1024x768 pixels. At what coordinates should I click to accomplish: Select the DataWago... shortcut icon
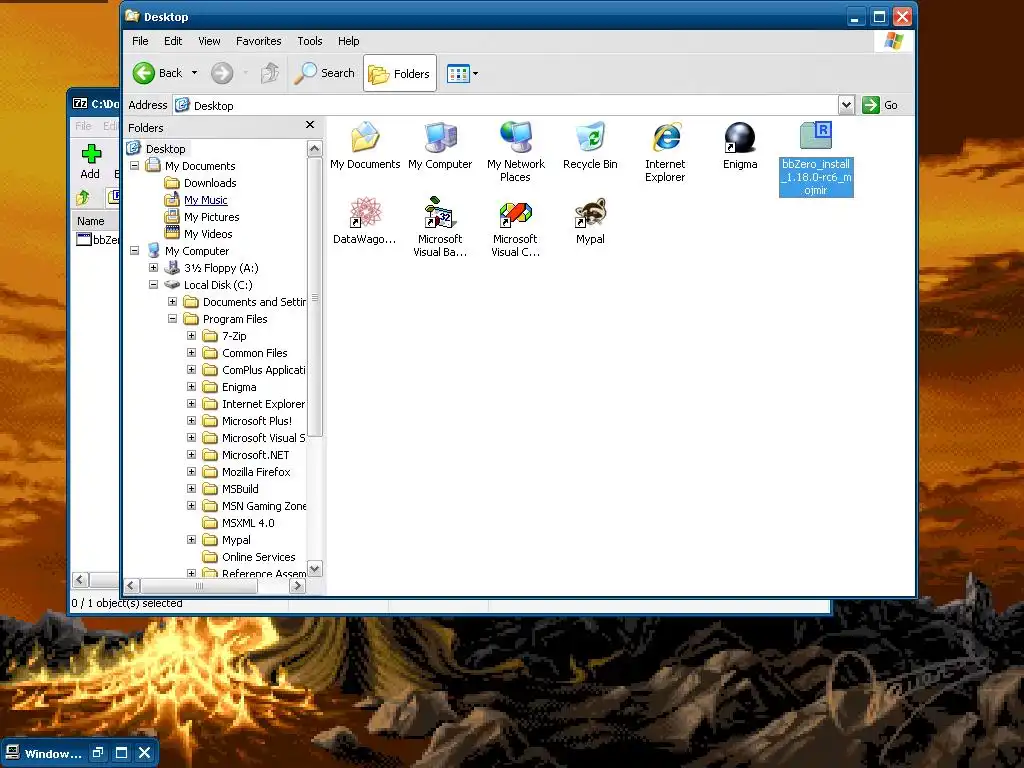(x=364, y=221)
